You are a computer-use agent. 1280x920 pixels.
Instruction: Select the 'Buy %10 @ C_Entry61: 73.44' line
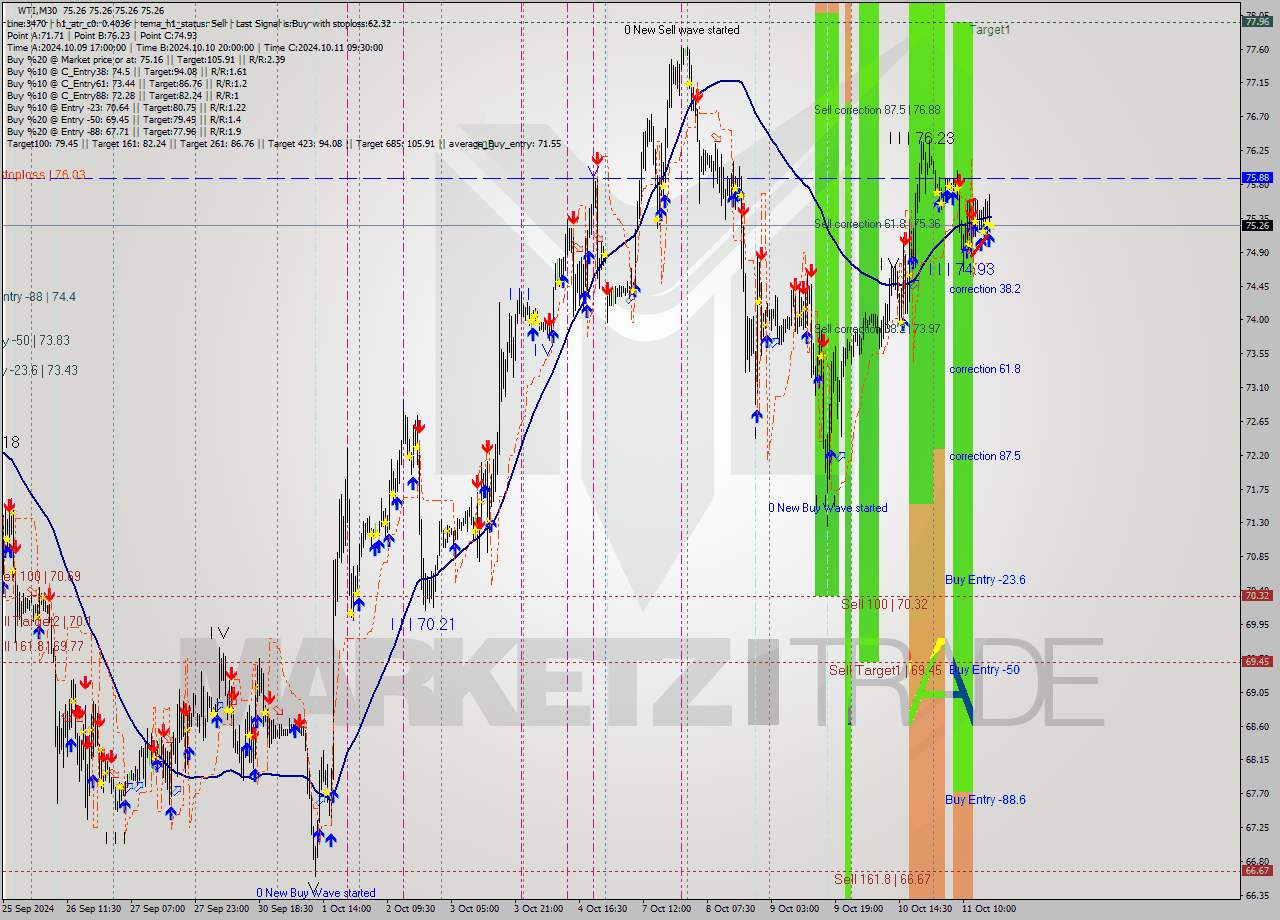click(126, 83)
